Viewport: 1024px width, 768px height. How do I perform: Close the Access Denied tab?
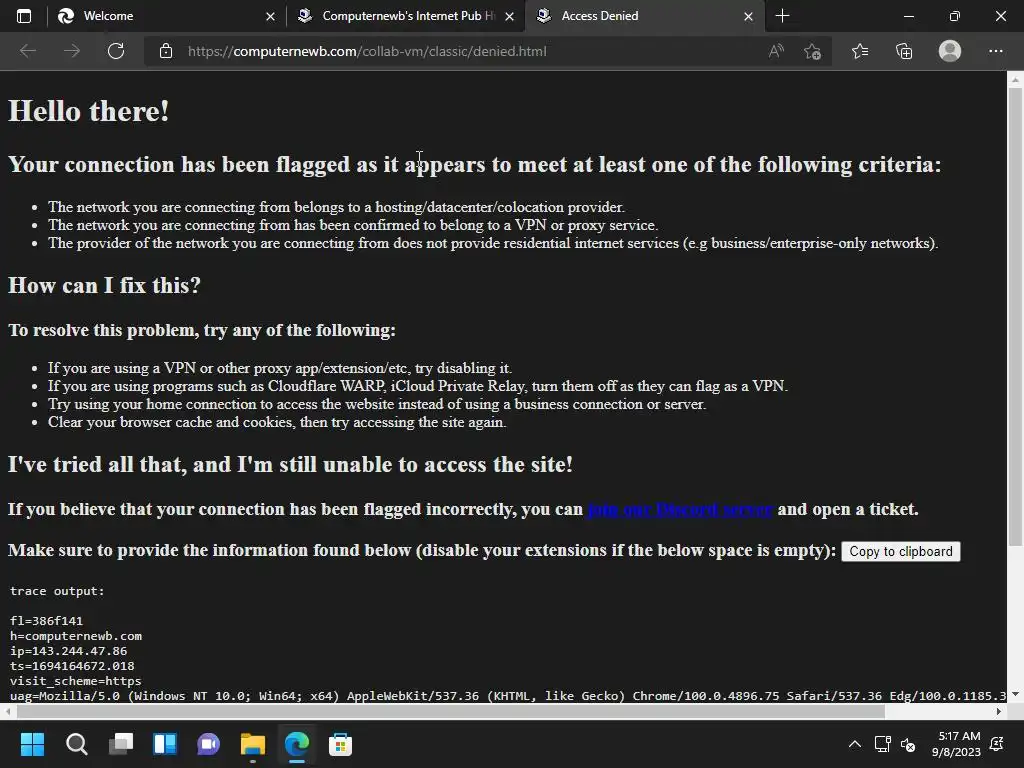point(748,16)
